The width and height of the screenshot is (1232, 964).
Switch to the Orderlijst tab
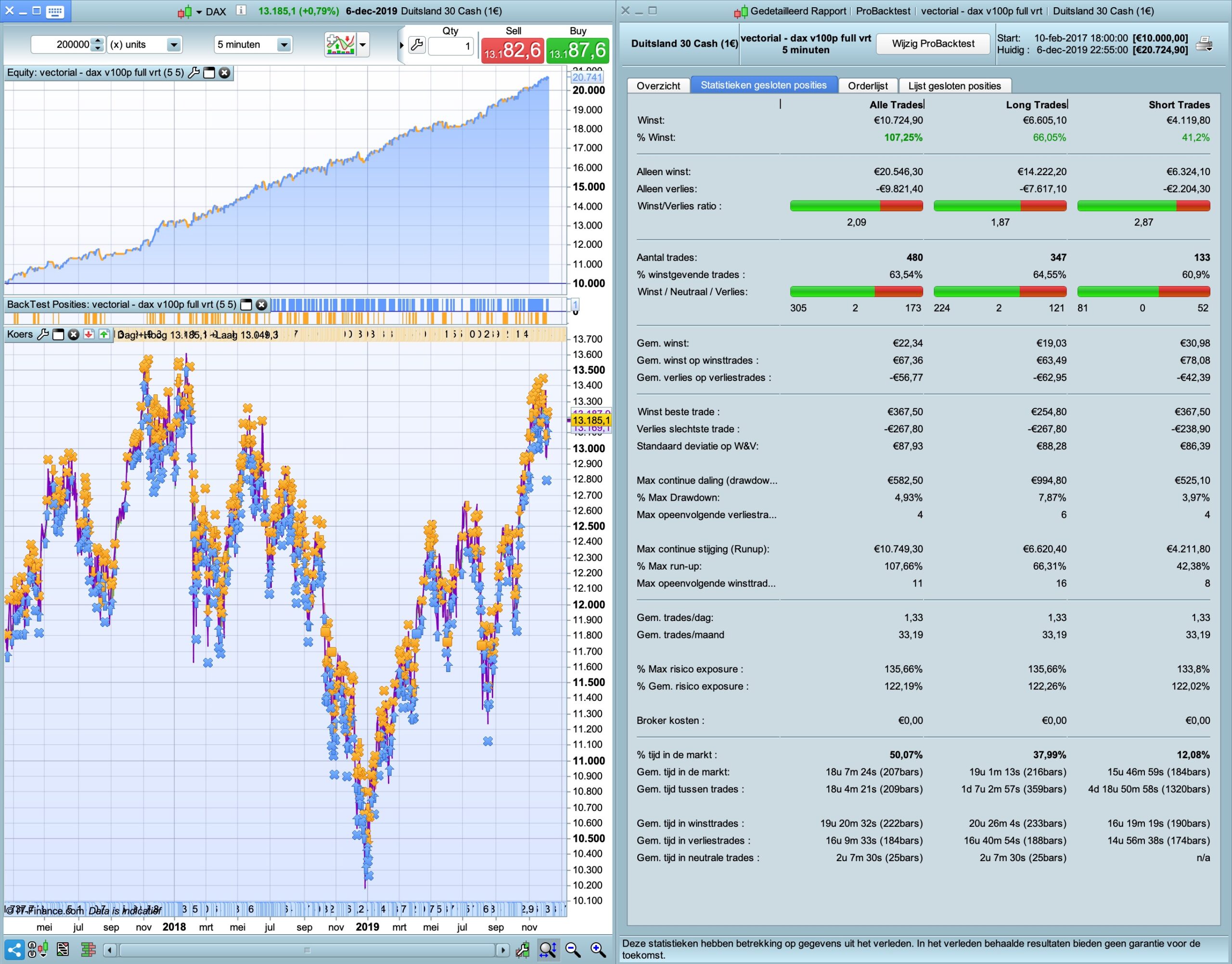click(x=867, y=86)
